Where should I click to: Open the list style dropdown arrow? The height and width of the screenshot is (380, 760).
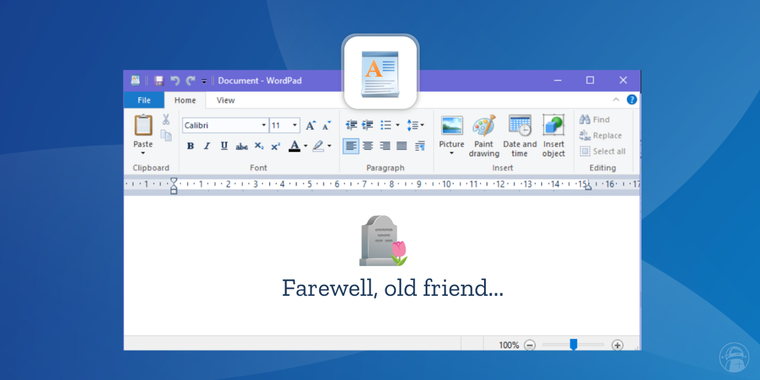click(397, 125)
